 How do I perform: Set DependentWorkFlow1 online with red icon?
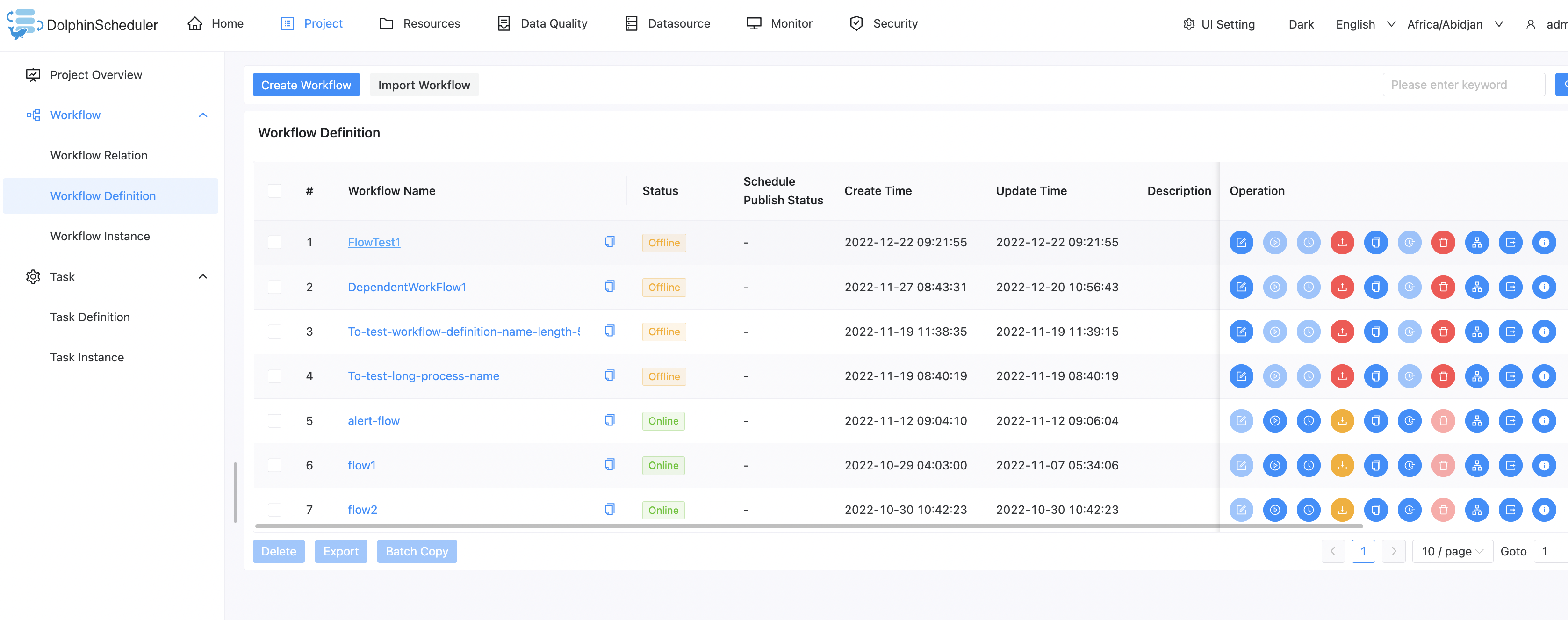(1342, 287)
